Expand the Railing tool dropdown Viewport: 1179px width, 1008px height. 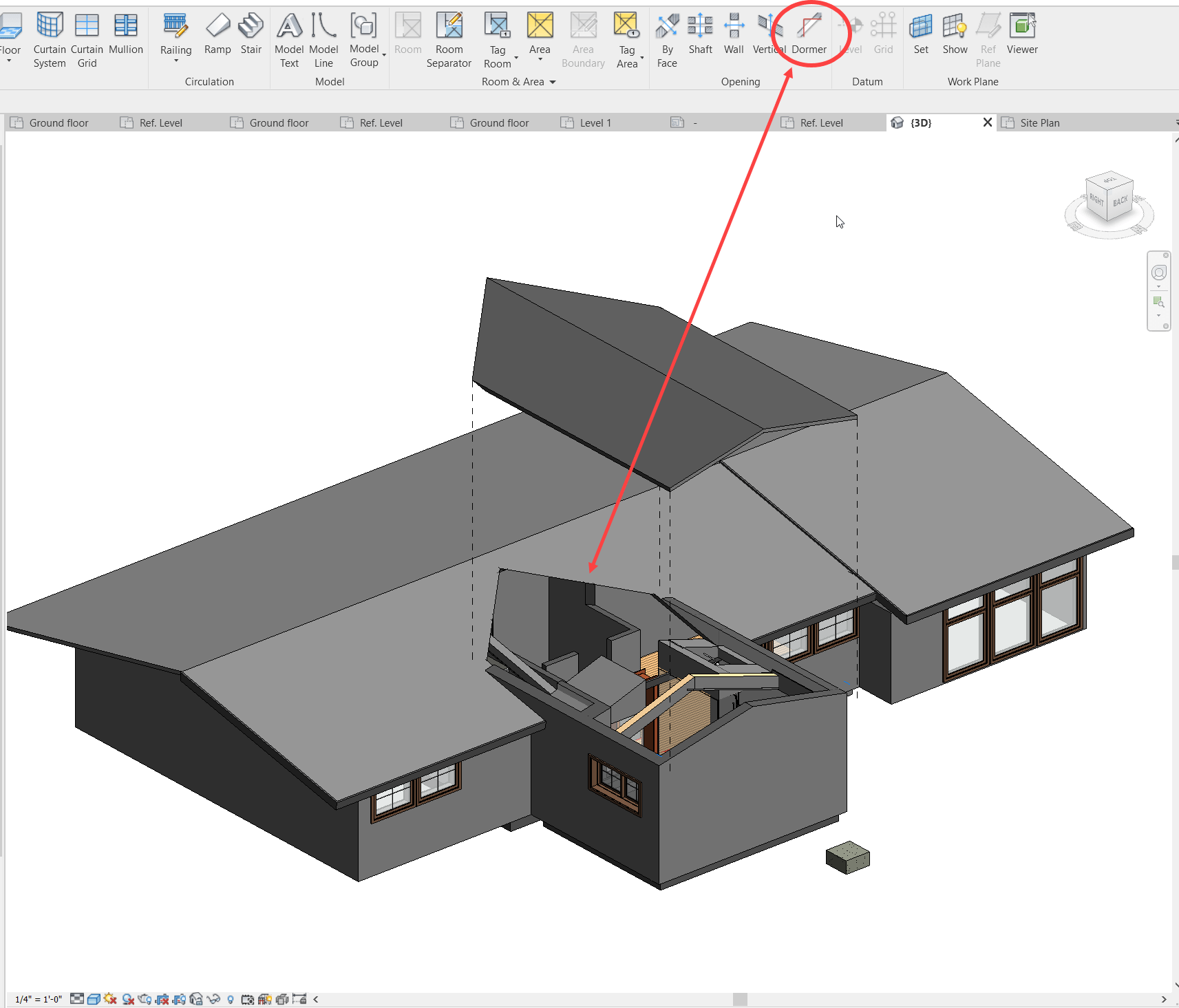(x=176, y=61)
